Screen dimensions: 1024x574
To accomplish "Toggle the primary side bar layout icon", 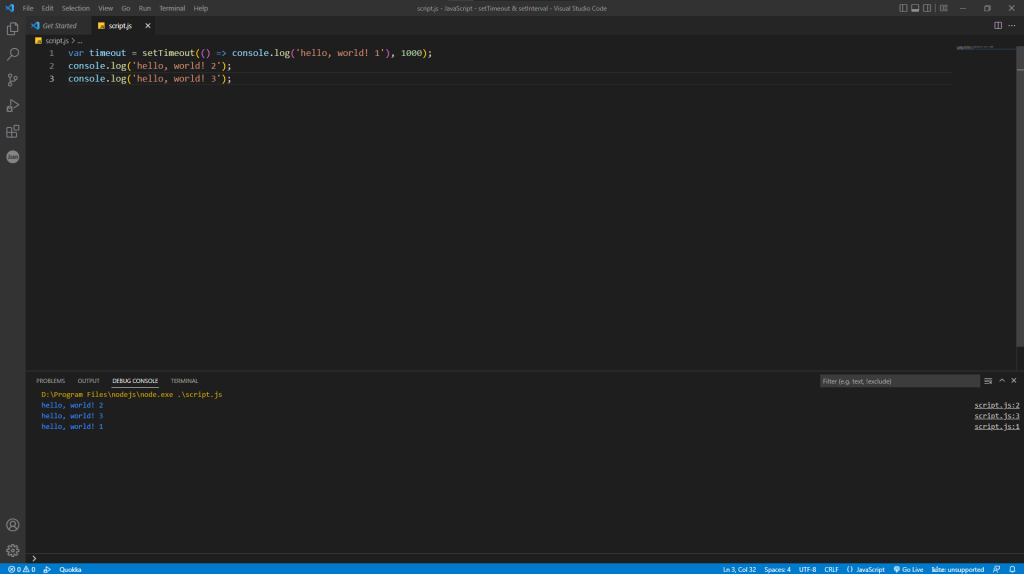I will 903,8.
